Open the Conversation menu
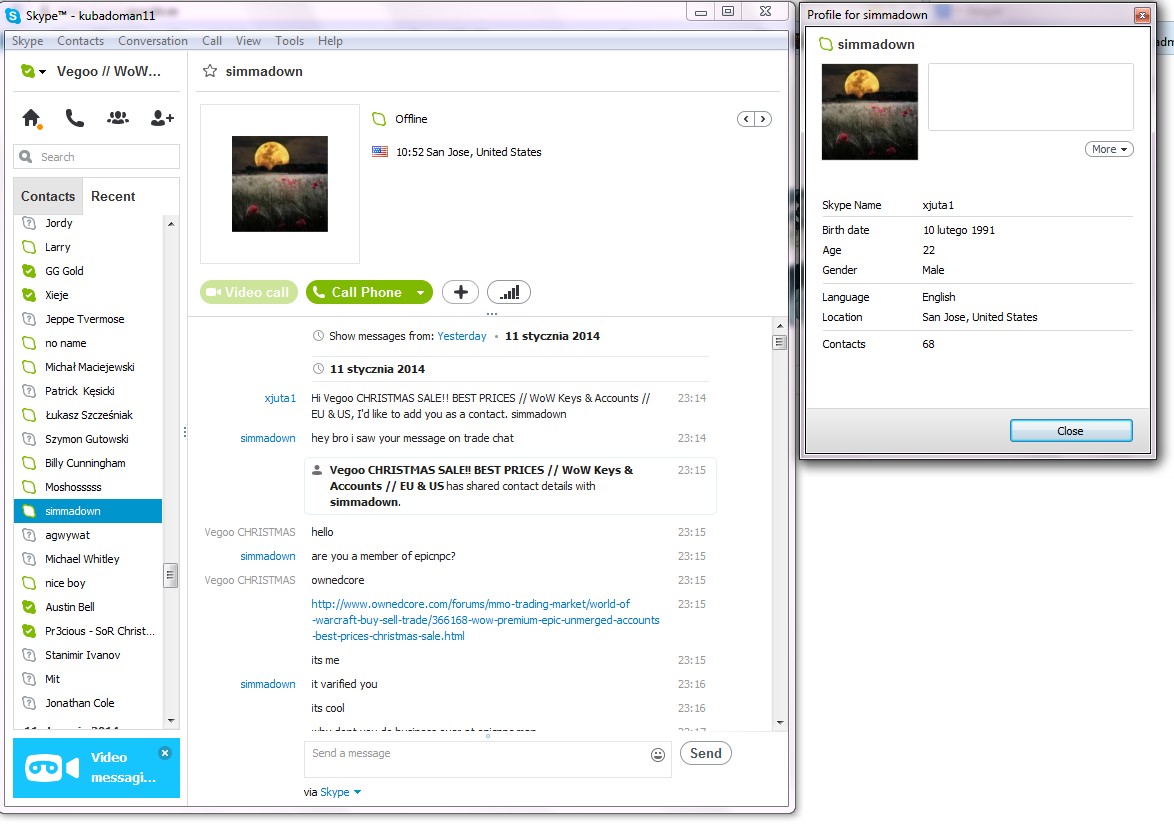The width and height of the screenshot is (1174, 824). (153, 40)
